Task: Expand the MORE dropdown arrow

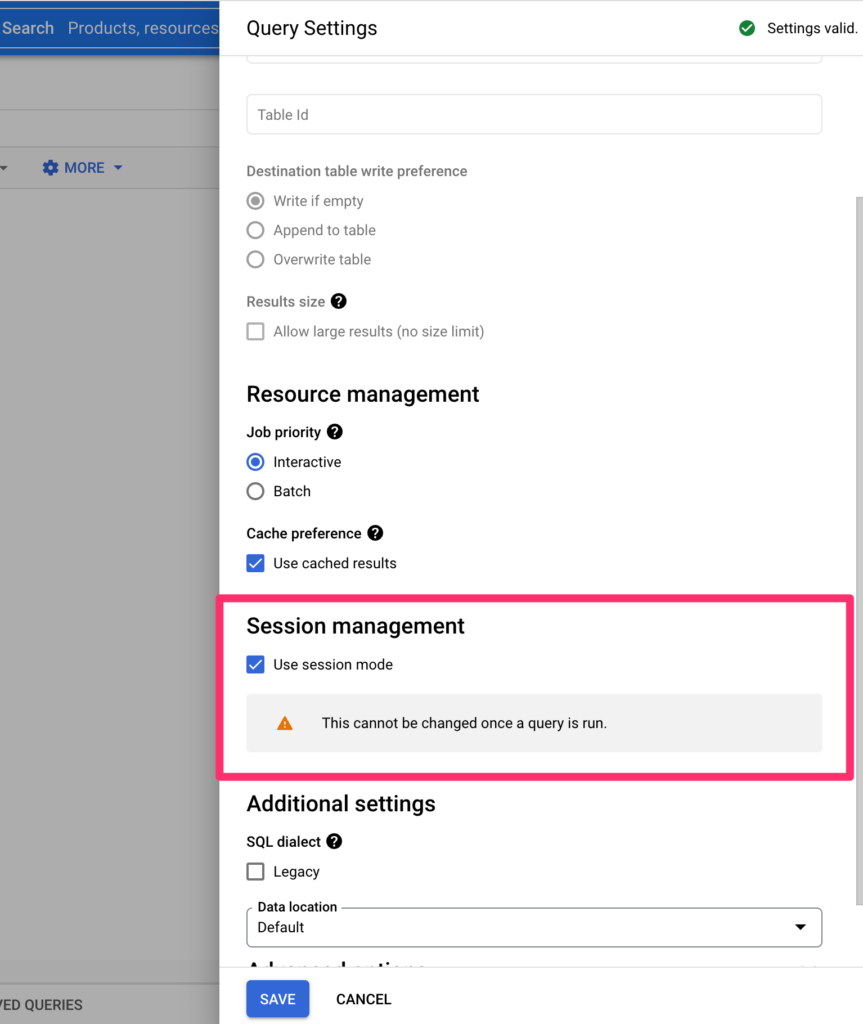Action: click(118, 168)
